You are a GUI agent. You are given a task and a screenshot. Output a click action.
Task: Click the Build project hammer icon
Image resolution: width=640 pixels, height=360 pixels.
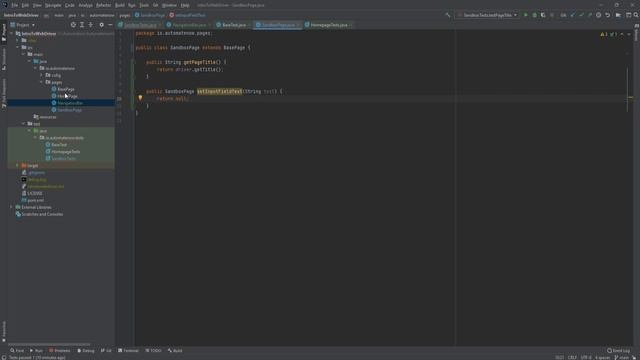point(448,15)
